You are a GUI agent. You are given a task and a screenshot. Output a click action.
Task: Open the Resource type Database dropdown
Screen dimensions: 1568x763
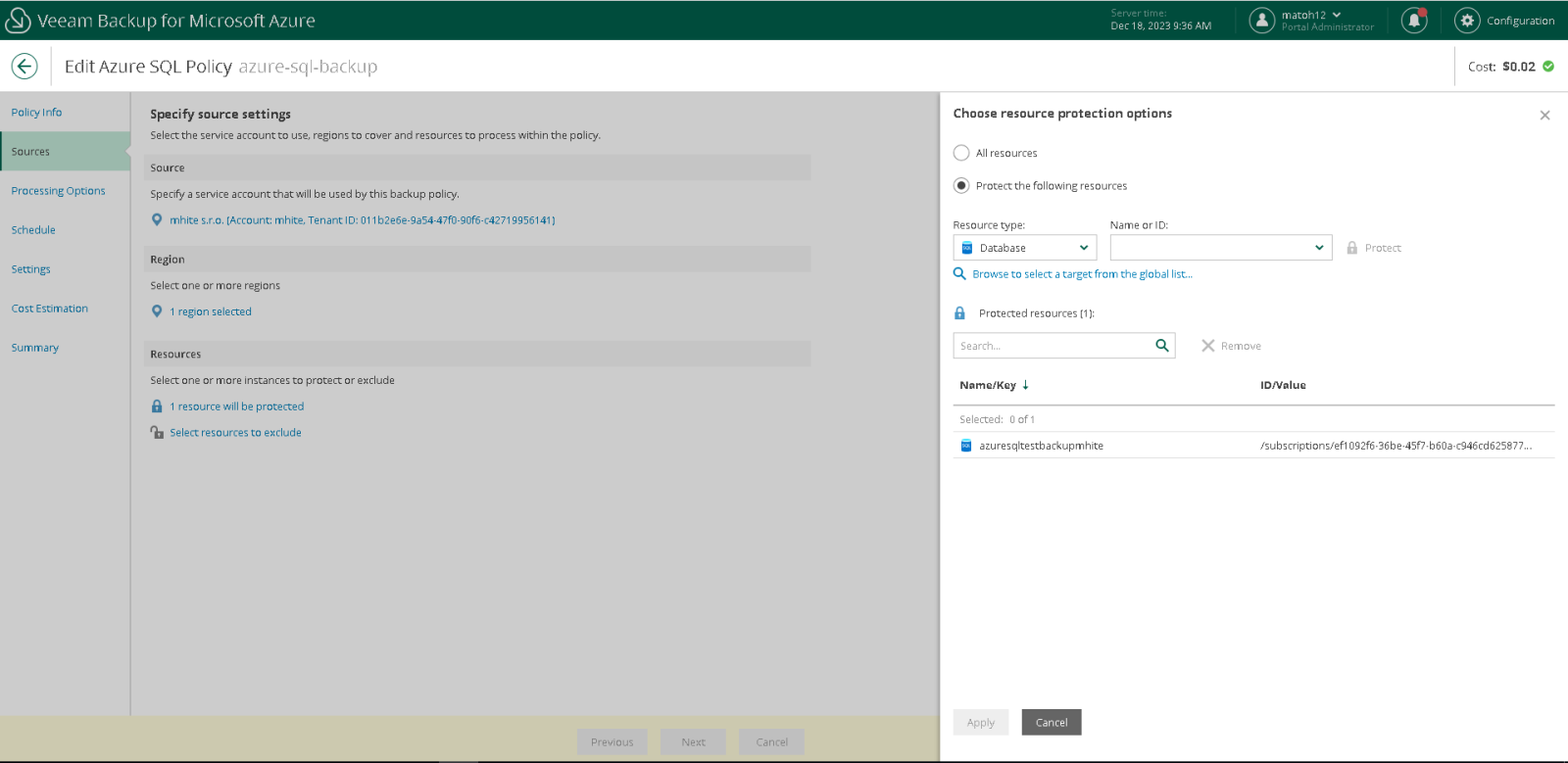[x=1025, y=248]
